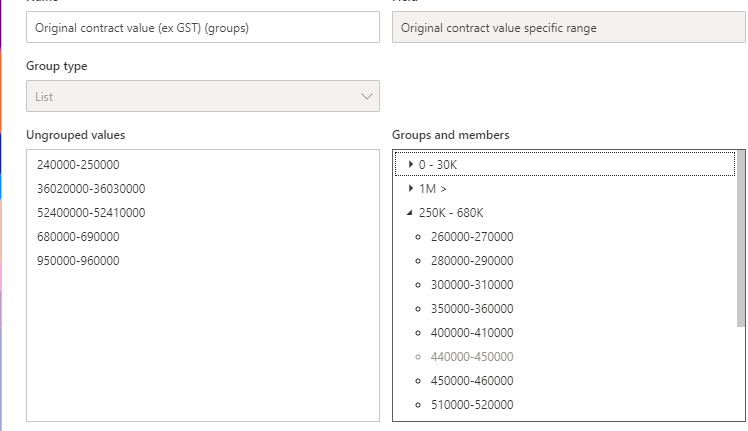Select ungrouped value 240000-250000
Screen dimensions: 748x431
78,165
